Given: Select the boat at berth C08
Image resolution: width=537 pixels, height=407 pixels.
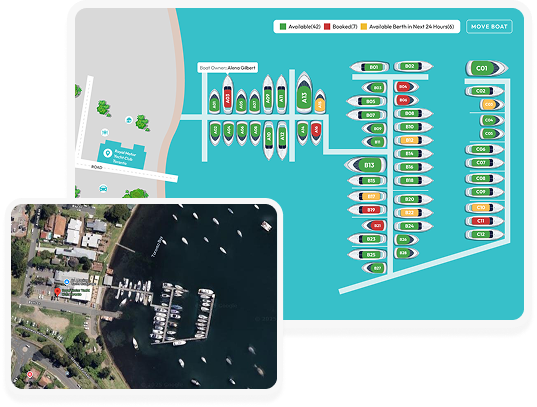Looking at the screenshot, I should (485, 178).
